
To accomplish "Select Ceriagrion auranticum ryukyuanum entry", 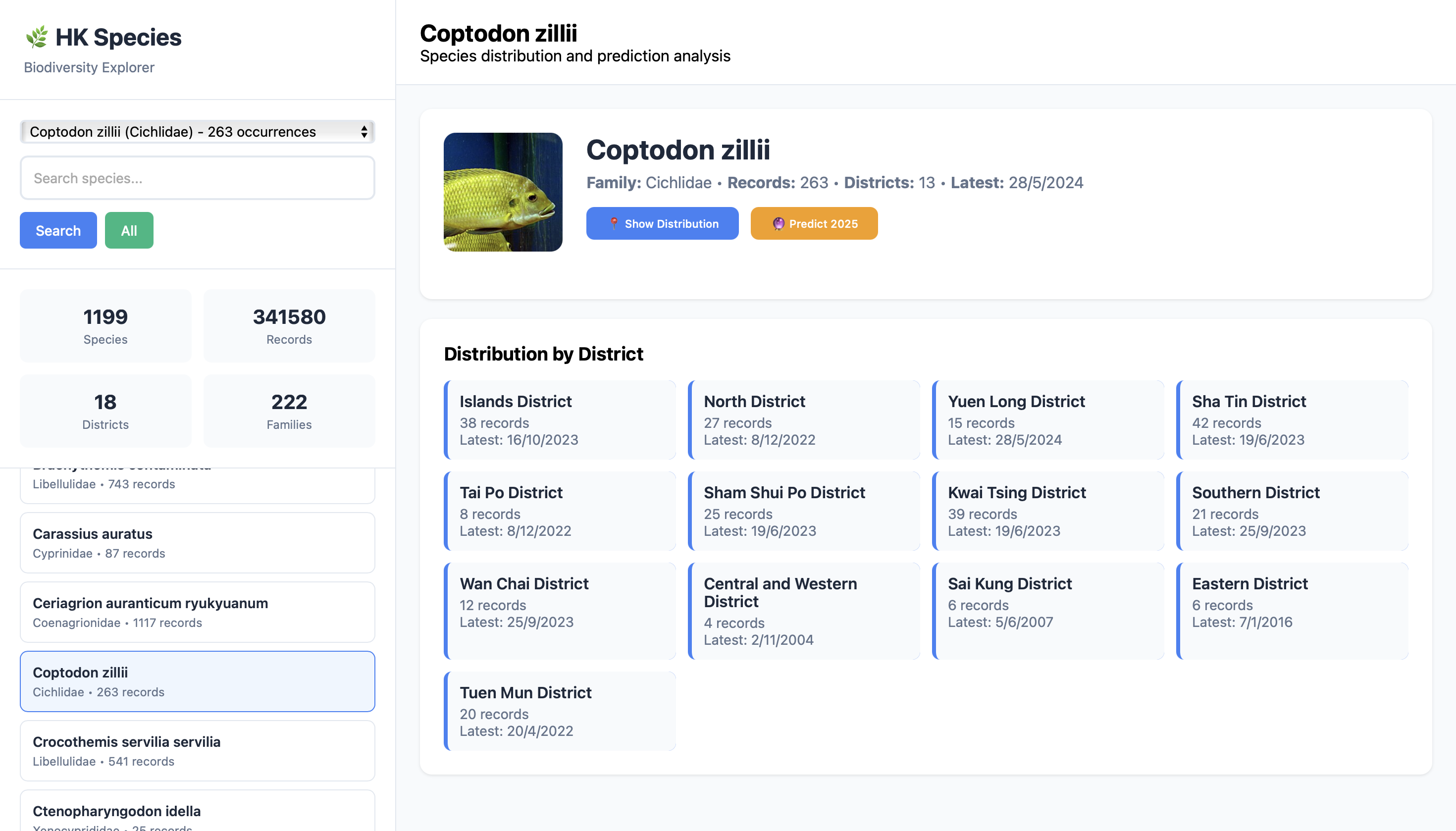I will coord(198,612).
